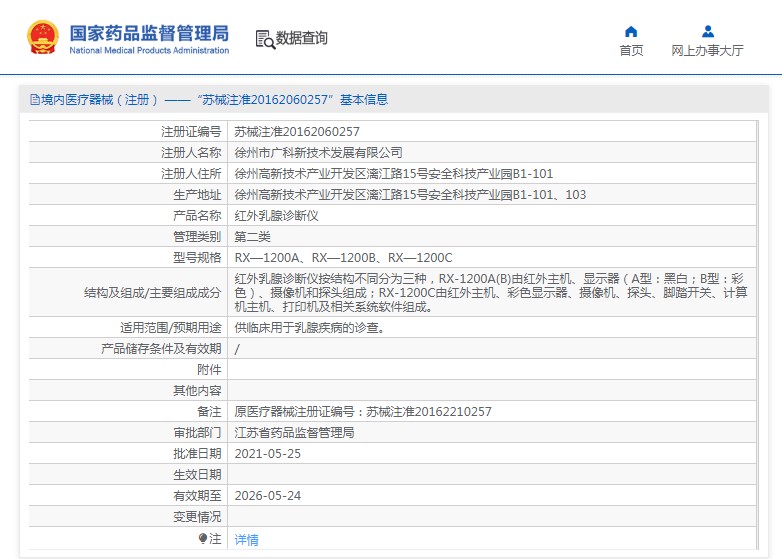
Task: Select the model spec RX—1200A、RX—1200B、RX—1200C
Action: click(343, 257)
